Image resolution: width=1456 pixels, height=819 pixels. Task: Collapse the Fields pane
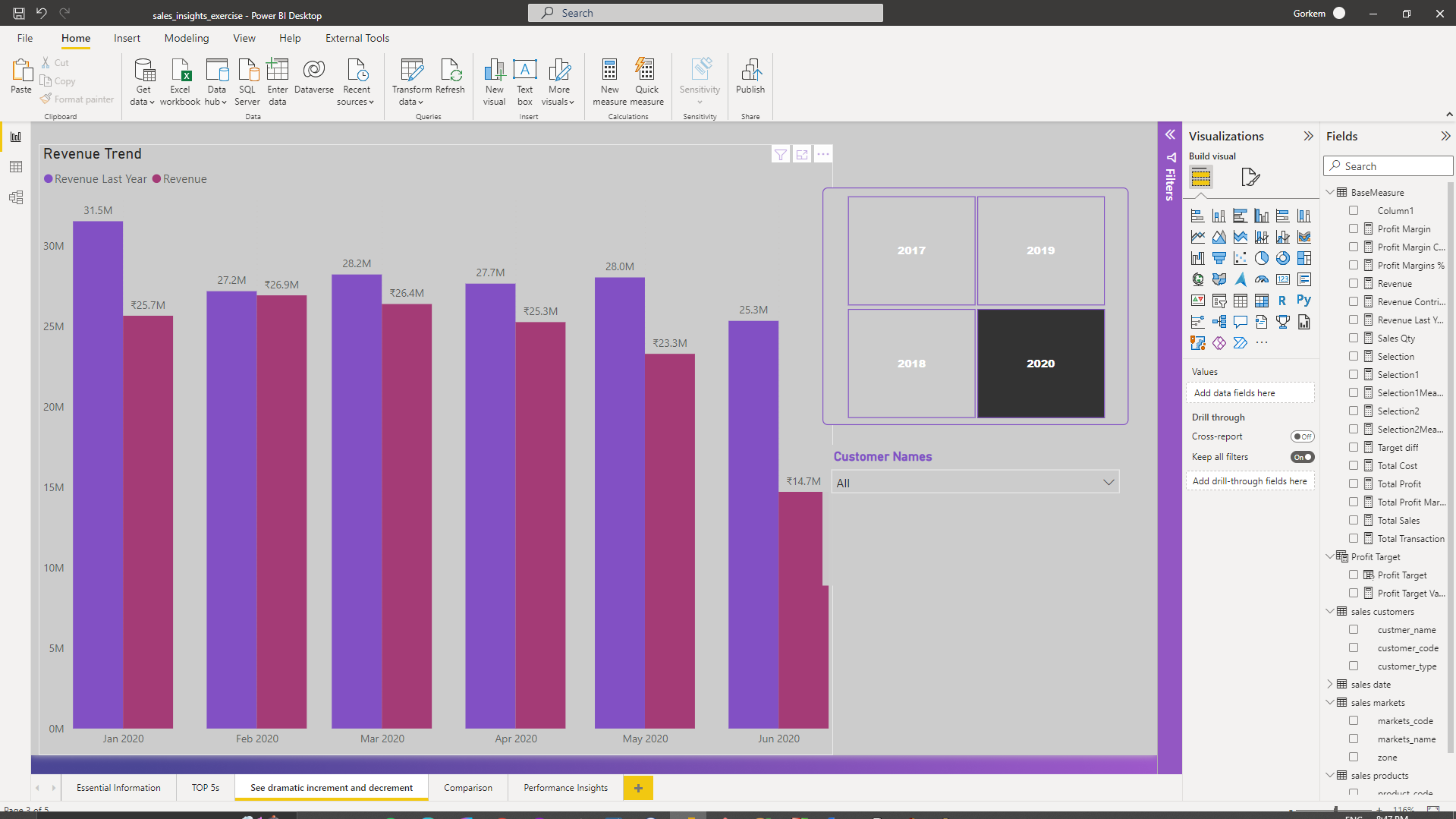tap(1445, 136)
